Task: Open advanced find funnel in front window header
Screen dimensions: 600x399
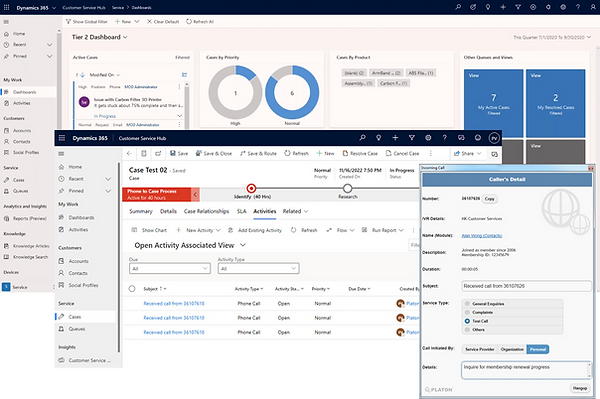Action: [412, 138]
